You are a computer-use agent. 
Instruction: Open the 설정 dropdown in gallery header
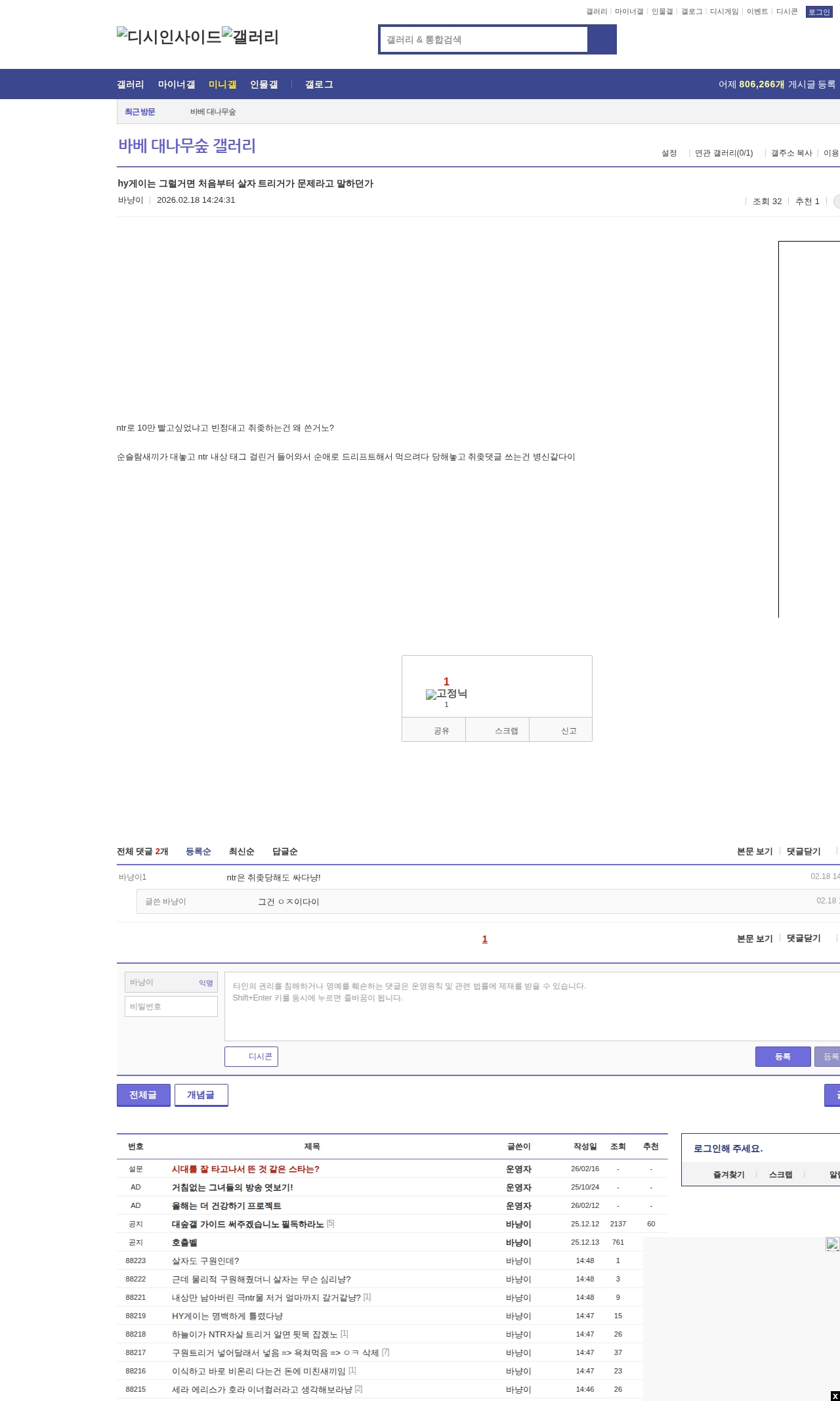point(669,153)
